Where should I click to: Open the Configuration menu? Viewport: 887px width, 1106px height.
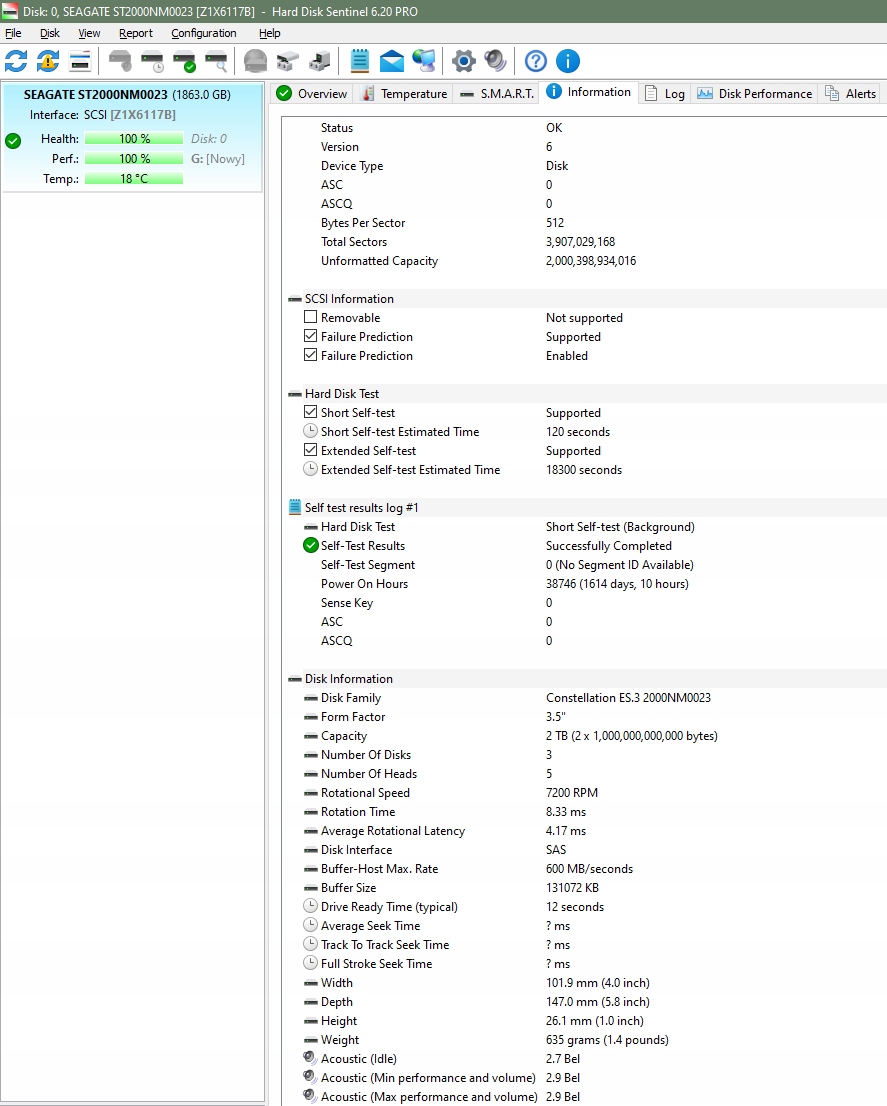click(x=204, y=33)
